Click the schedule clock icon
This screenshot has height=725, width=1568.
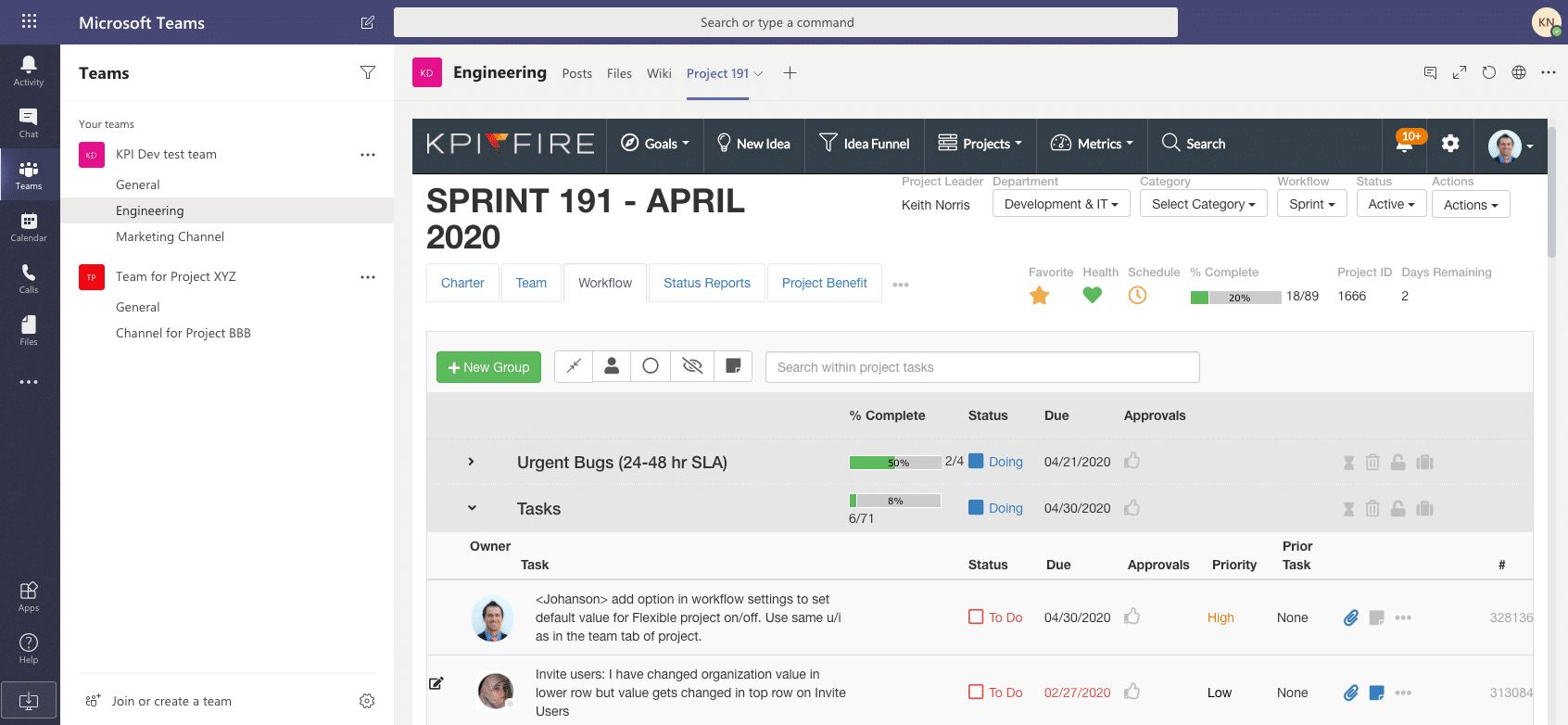(1137, 295)
